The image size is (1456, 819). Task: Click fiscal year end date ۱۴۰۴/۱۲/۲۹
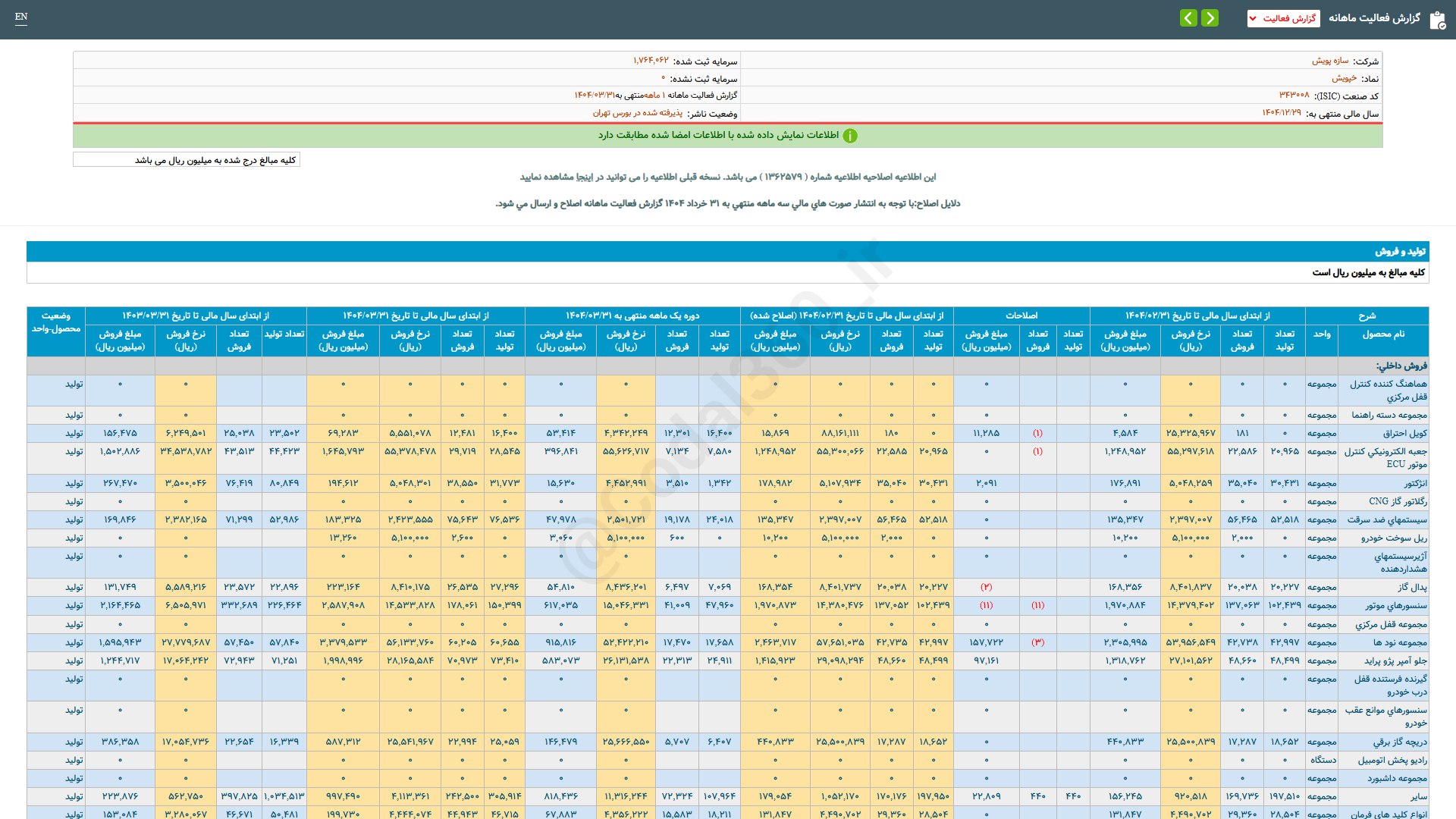(1282, 113)
